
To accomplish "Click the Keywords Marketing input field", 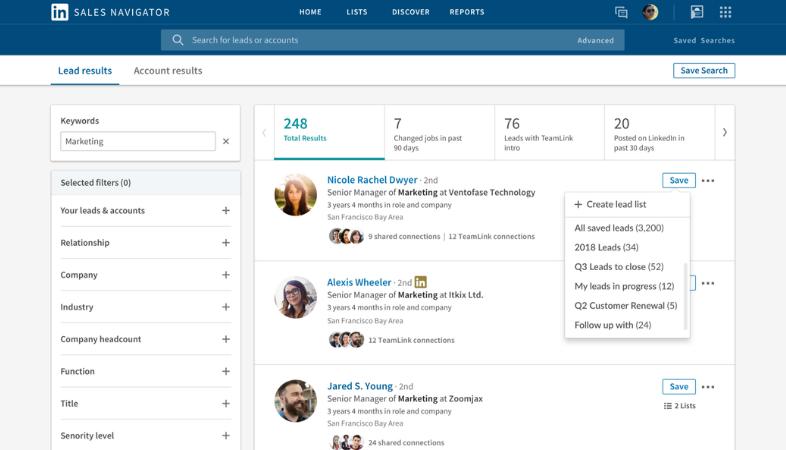I will click(x=138, y=141).
